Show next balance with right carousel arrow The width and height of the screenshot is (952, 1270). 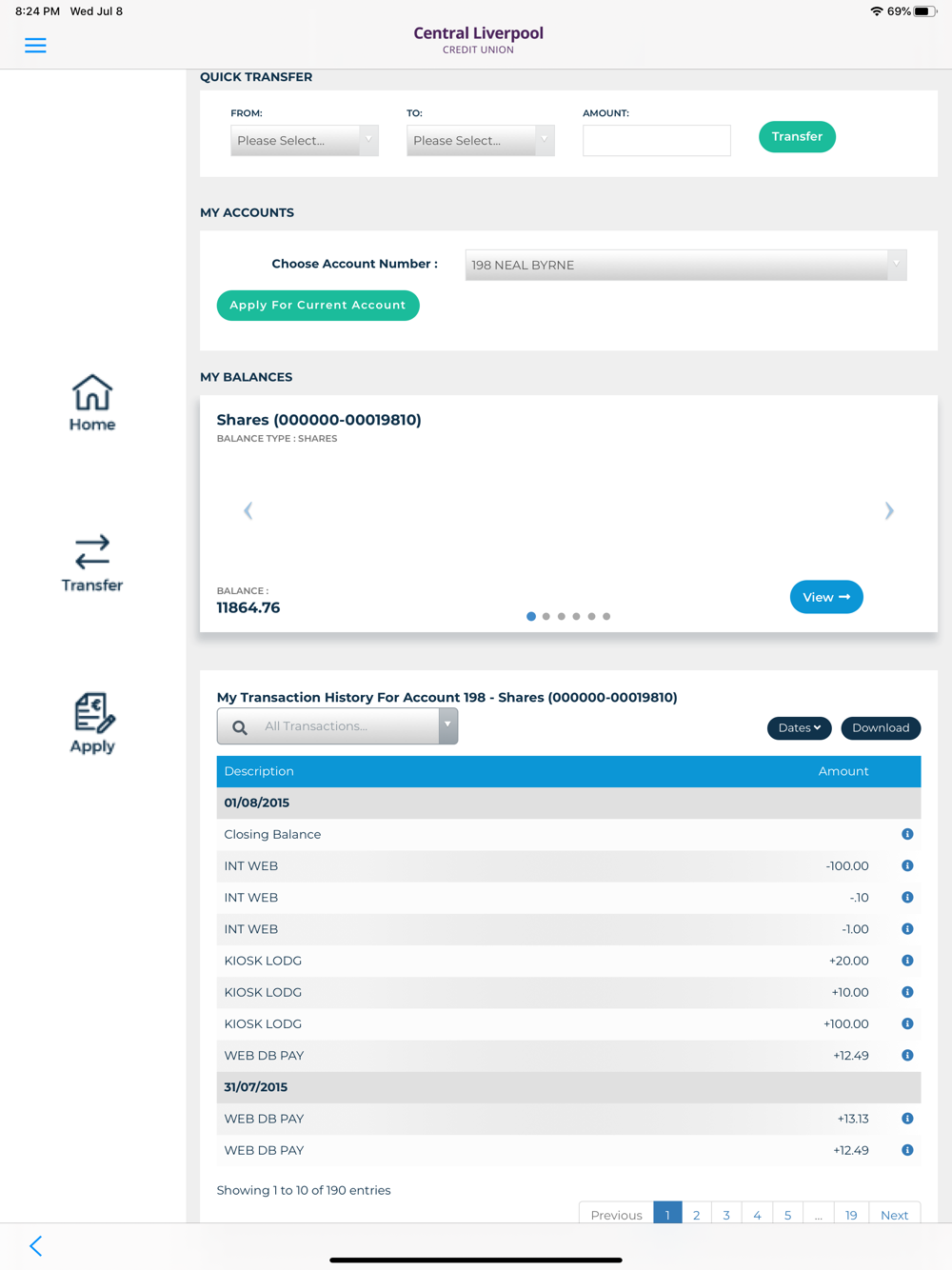[x=889, y=511]
